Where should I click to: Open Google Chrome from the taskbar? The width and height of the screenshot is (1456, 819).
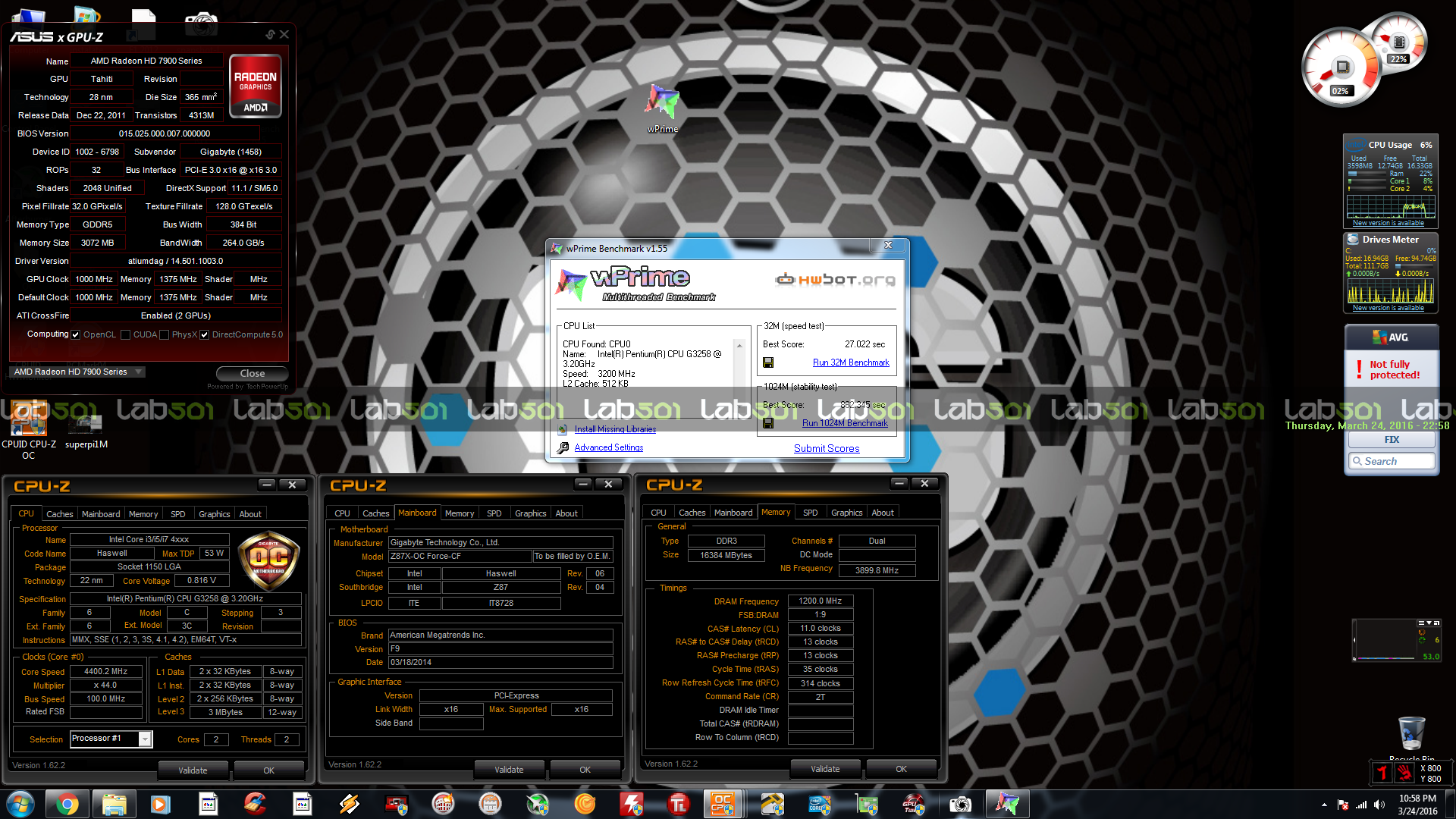67,804
